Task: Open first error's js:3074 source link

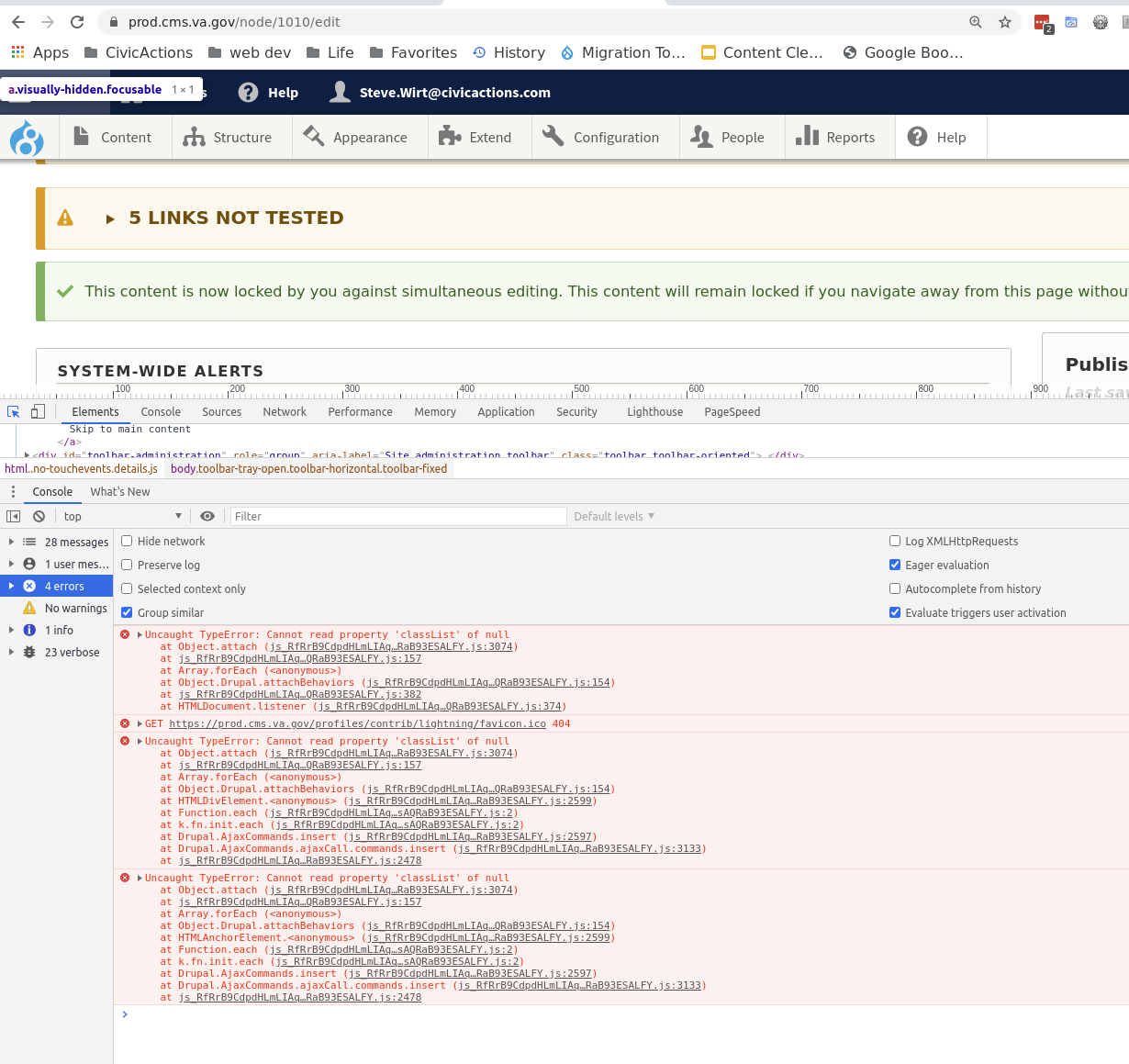Action: point(392,647)
